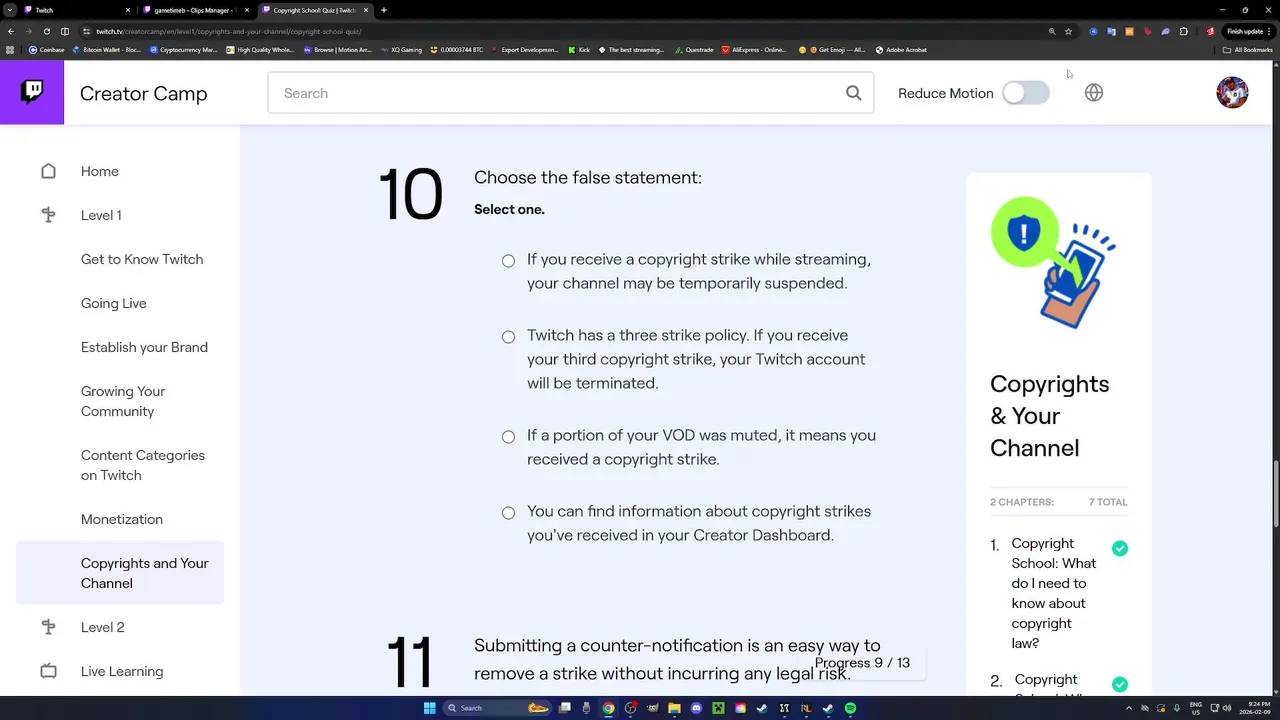Click chapter 1 green checkmark icon
The width and height of the screenshot is (1280, 720).
(1120, 548)
